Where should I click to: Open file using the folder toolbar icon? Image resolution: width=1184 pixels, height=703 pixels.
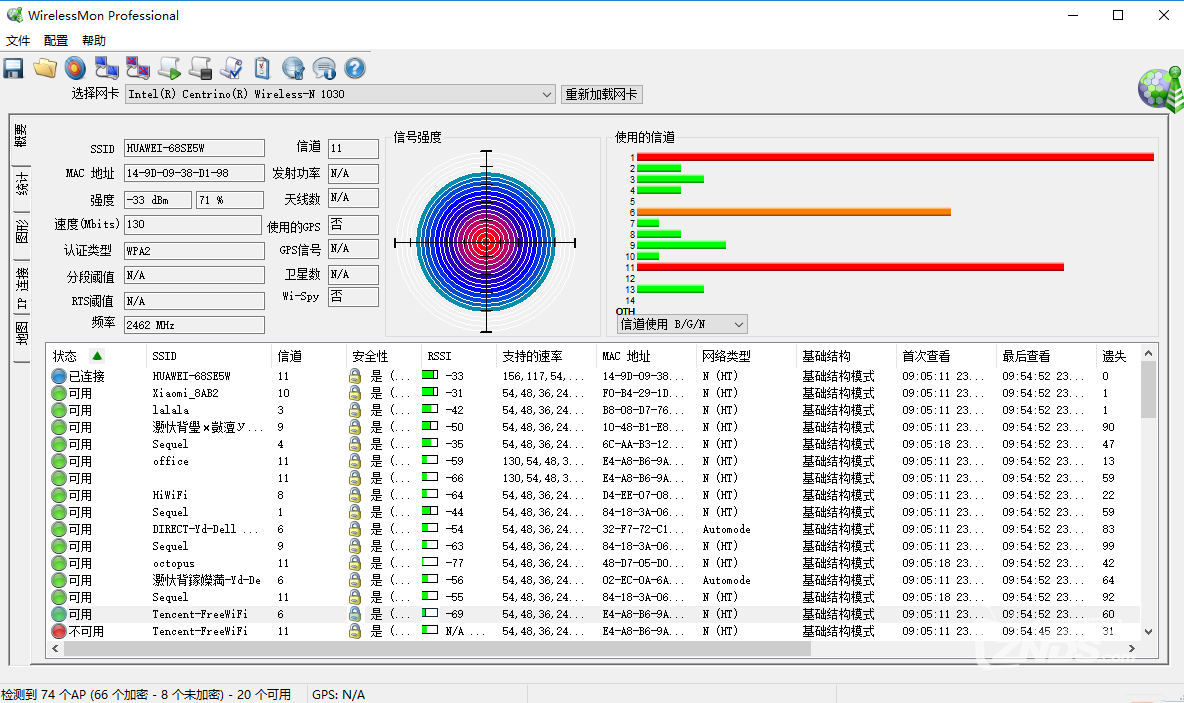[45, 69]
